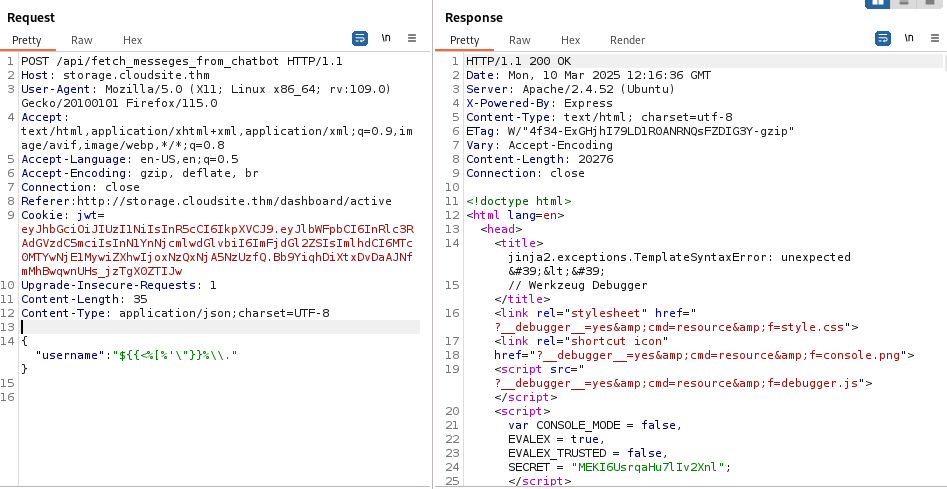Screen dimensions: 947x489
Task: Toggle non-printable characters (\n) in Response panel
Action: click(909, 38)
